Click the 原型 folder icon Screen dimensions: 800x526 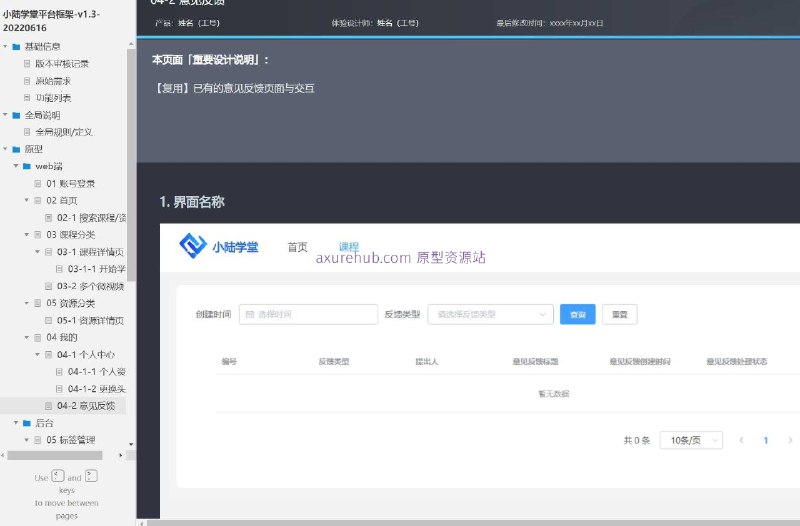coord(16,149)
